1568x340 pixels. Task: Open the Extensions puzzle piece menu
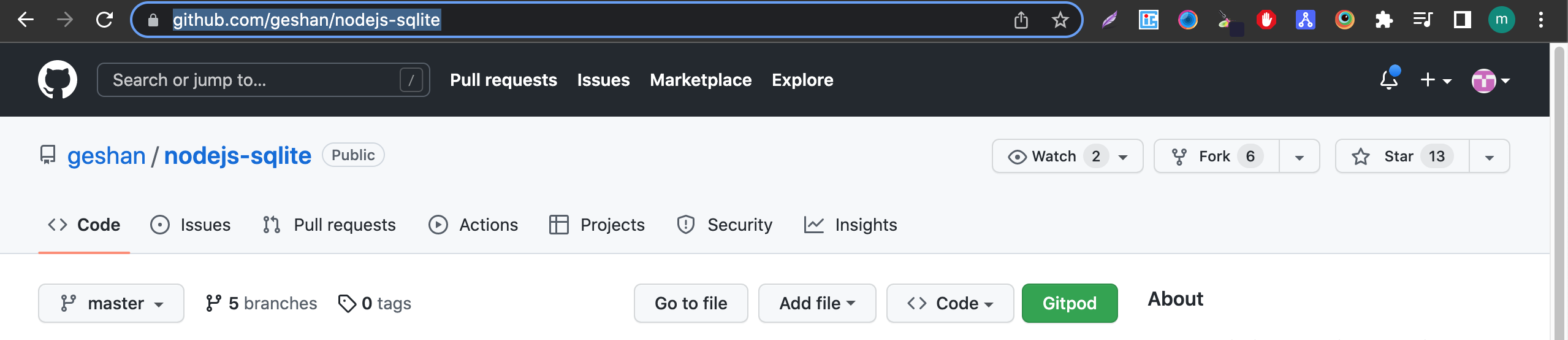point(1384,20)
